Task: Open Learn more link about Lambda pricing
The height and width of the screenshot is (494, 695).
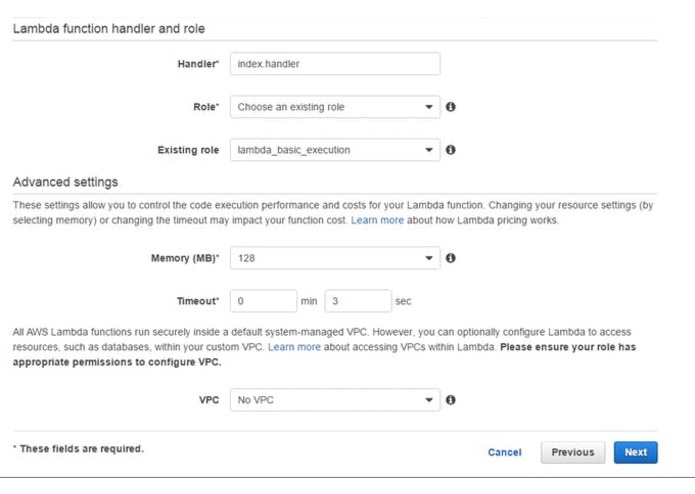Action: [377, 220]
